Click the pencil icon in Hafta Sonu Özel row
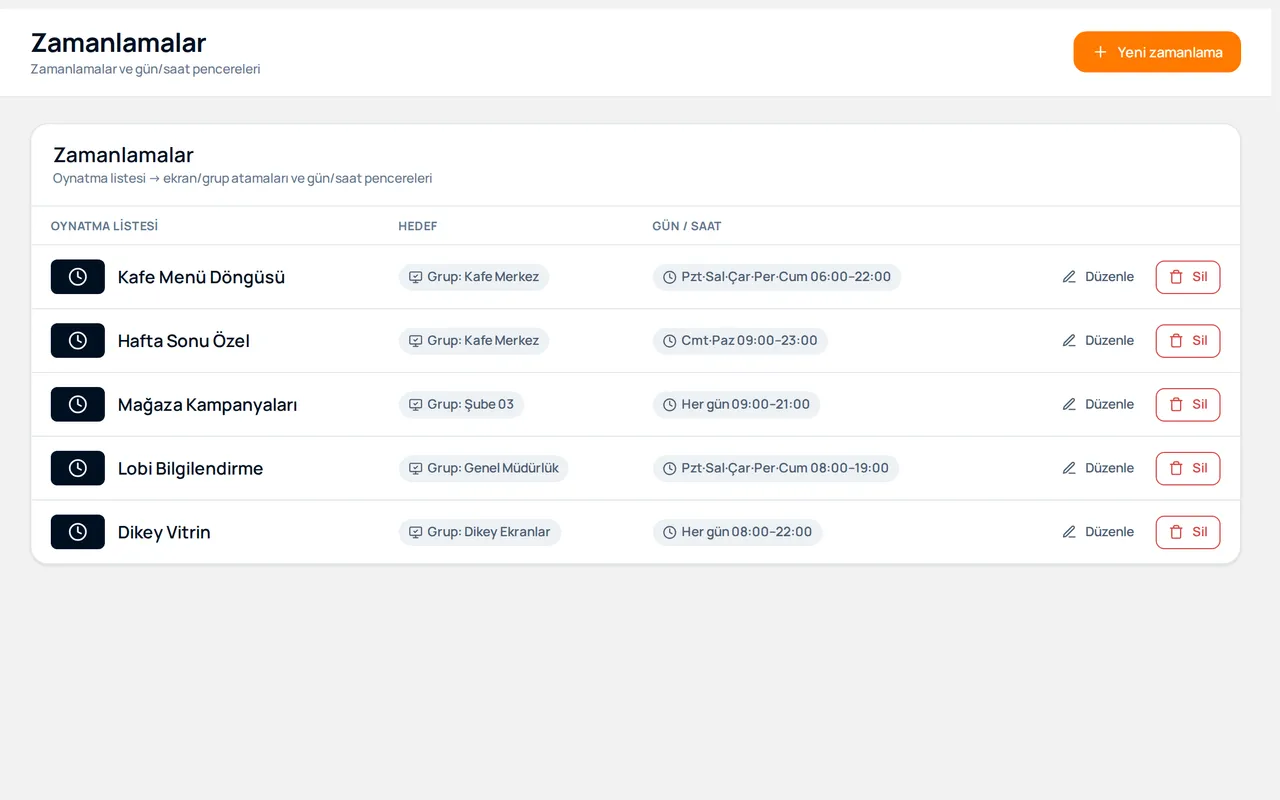 pyautogui.click(x=1069, y=341)
